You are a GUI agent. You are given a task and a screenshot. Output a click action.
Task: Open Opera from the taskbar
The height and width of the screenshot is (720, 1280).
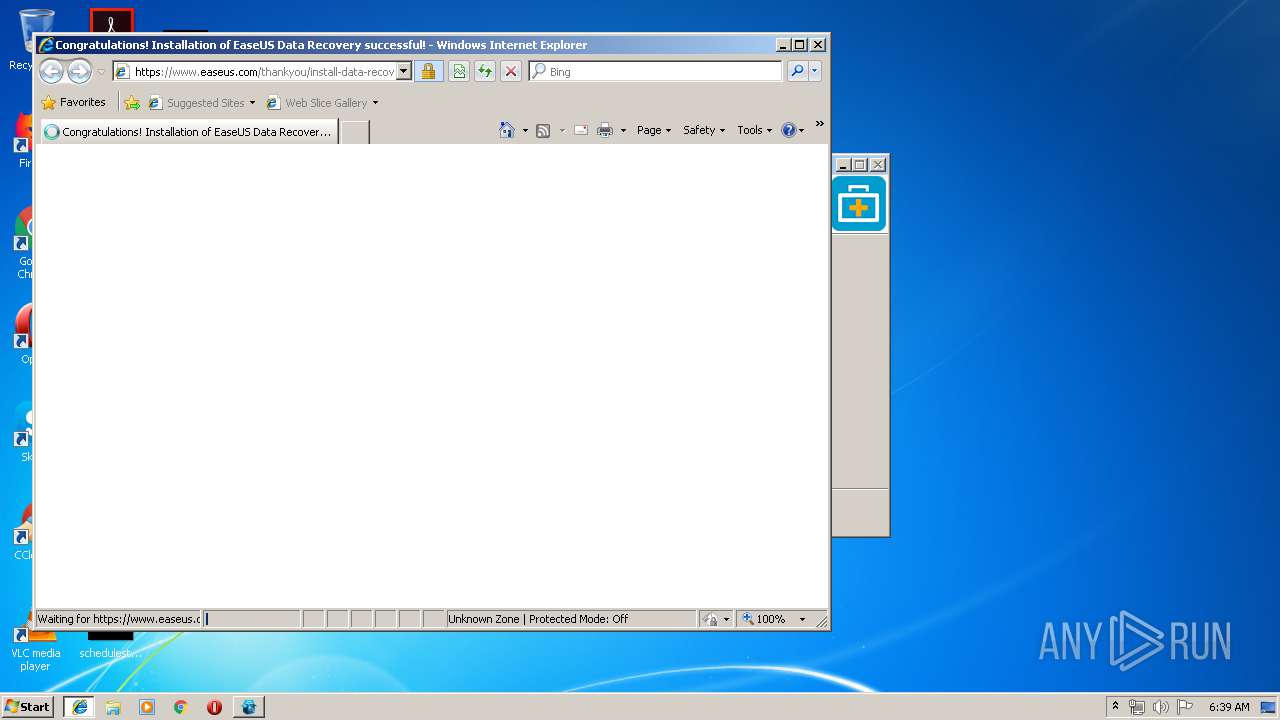pos(214,707)
